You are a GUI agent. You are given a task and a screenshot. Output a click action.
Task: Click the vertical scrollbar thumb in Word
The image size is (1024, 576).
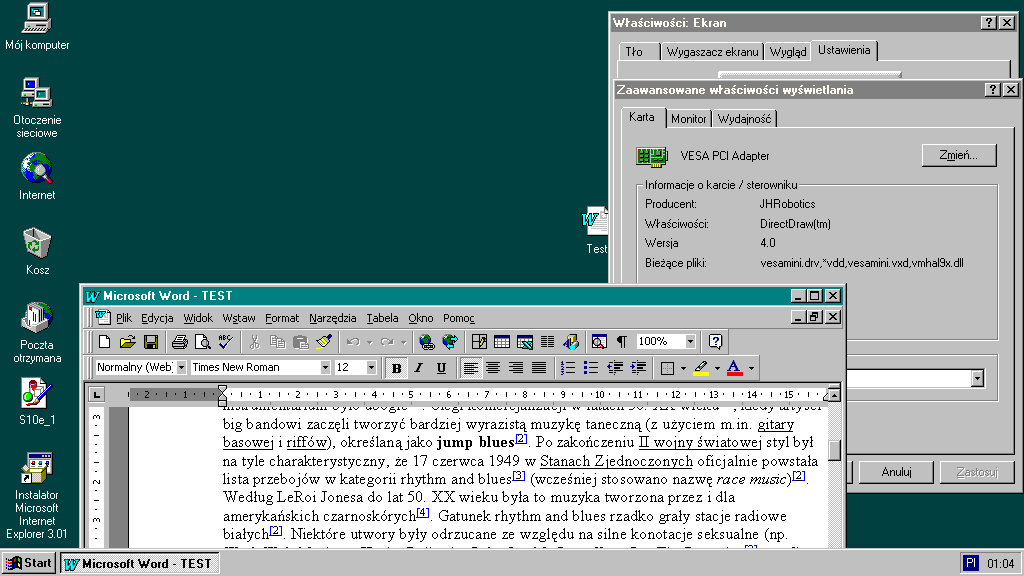[834, 451]
